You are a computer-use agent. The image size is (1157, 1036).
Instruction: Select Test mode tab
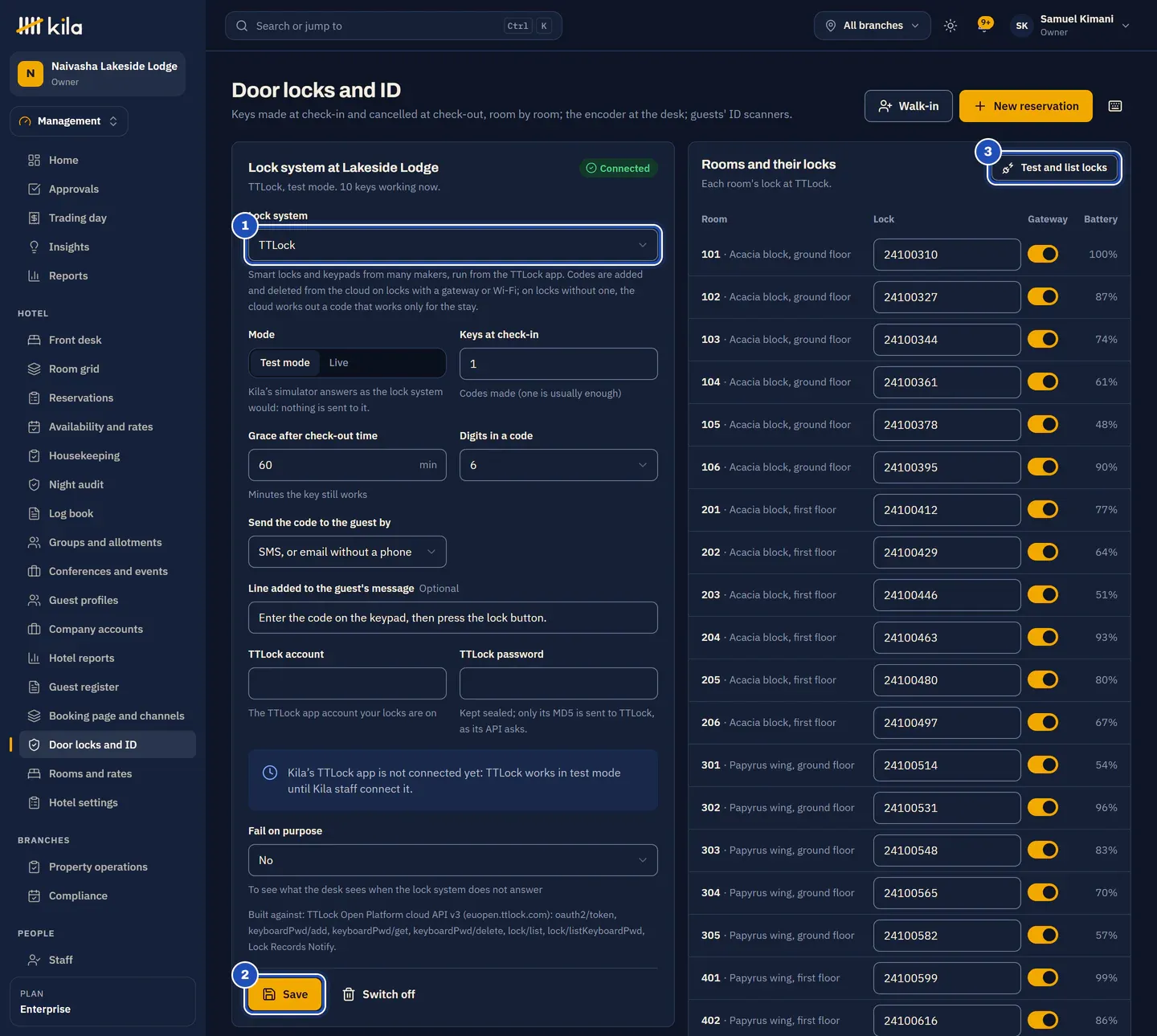click(285, 363)
